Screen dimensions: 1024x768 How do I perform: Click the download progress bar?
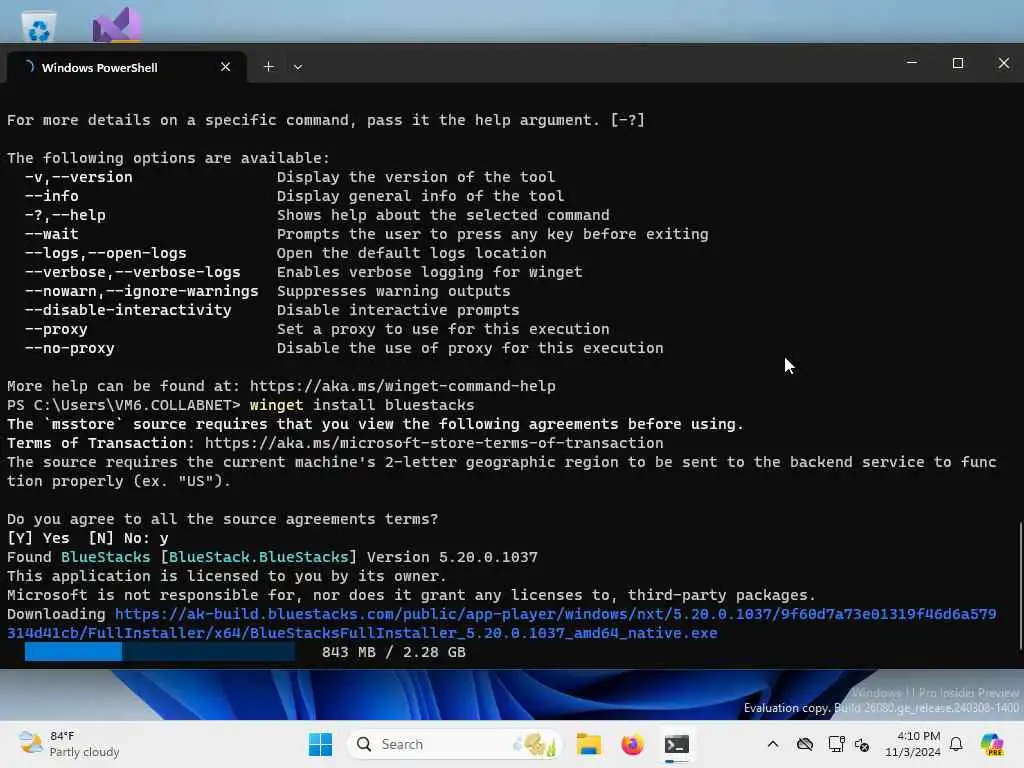coord(160,652)
